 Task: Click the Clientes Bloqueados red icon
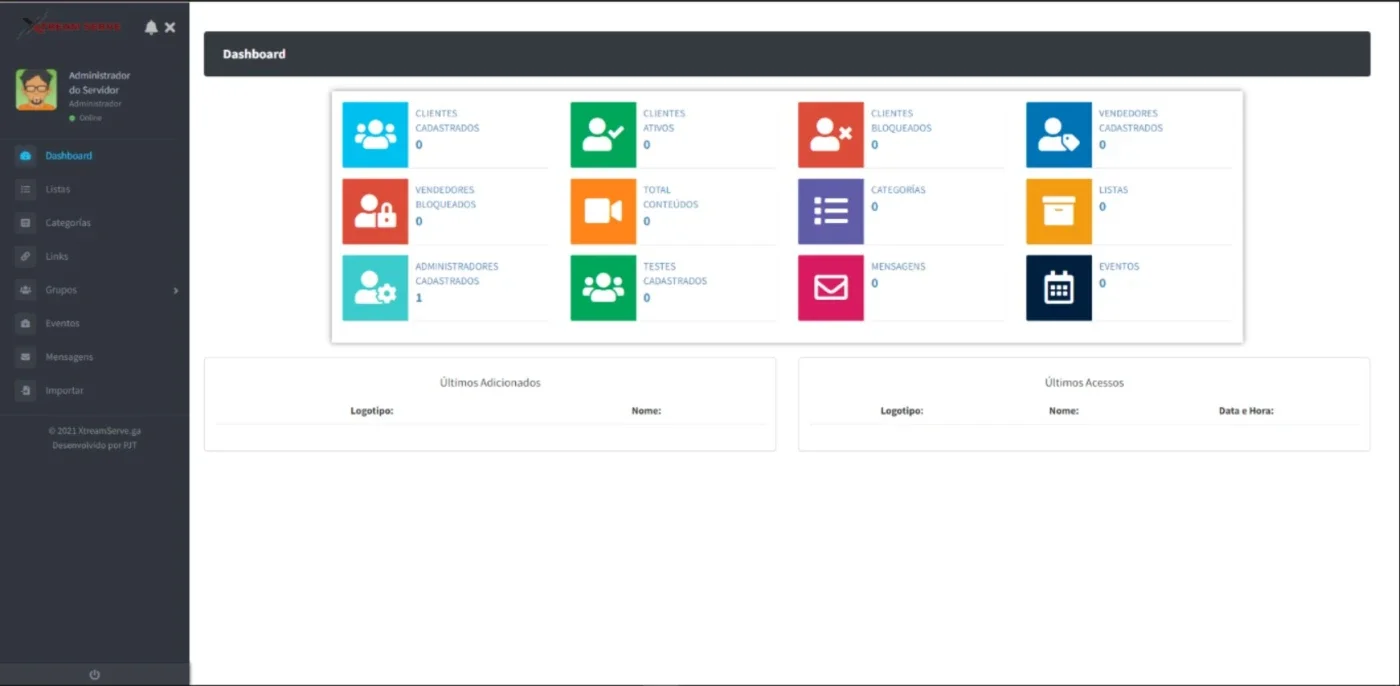[x=831, y=135]
